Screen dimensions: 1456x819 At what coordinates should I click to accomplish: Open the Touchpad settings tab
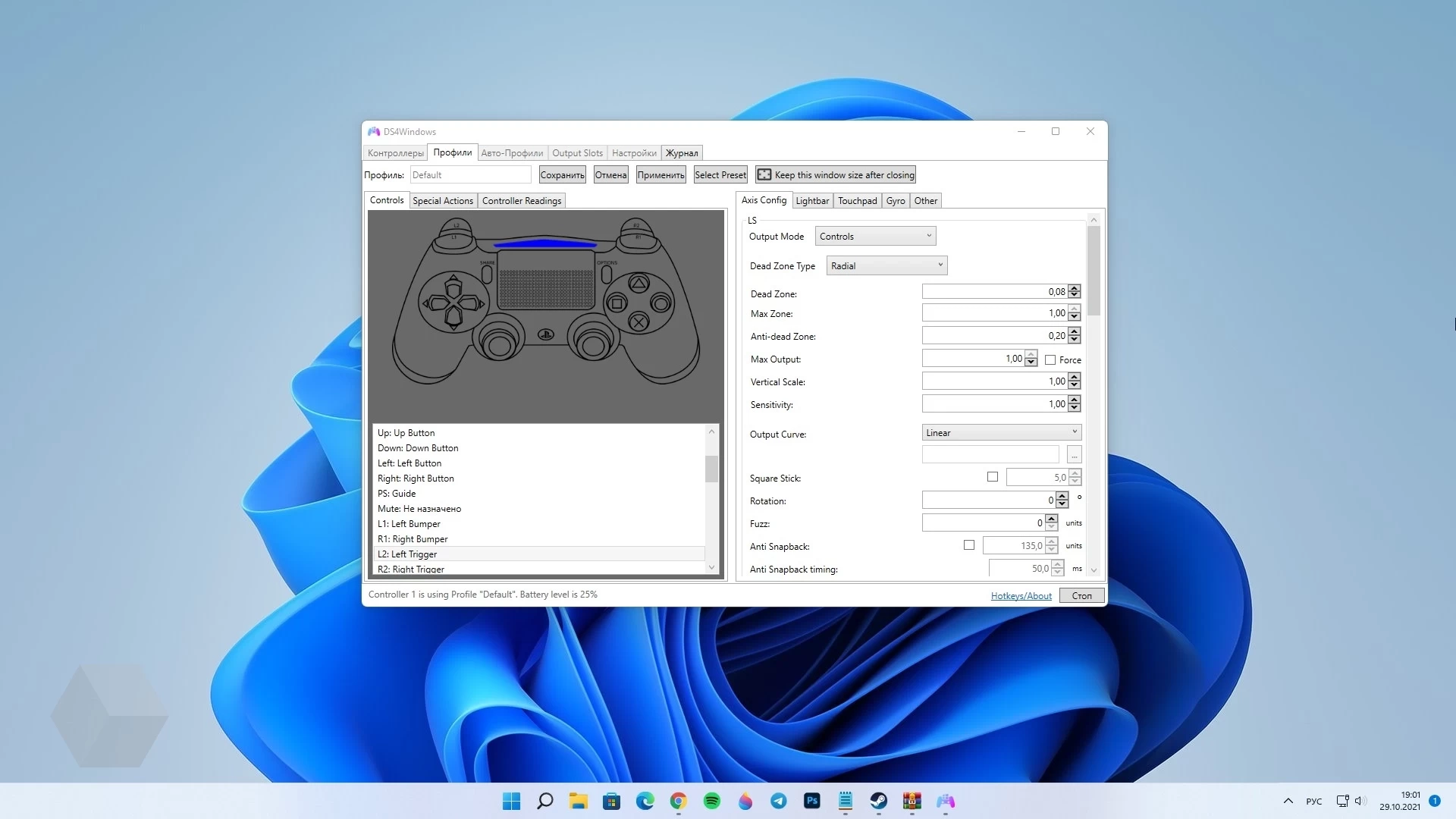tap(857, 201)
